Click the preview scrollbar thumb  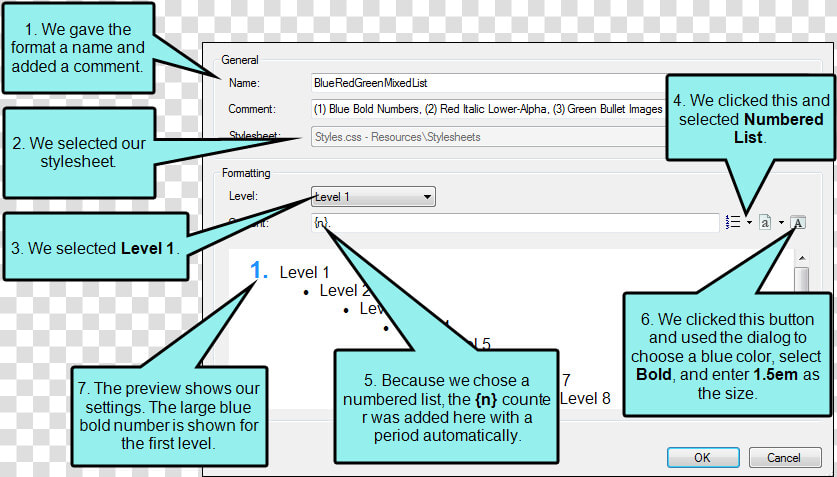pos(802,280)
